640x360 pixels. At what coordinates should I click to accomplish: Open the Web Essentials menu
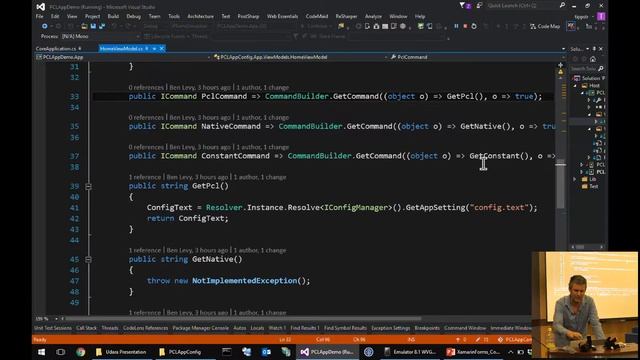282,16
